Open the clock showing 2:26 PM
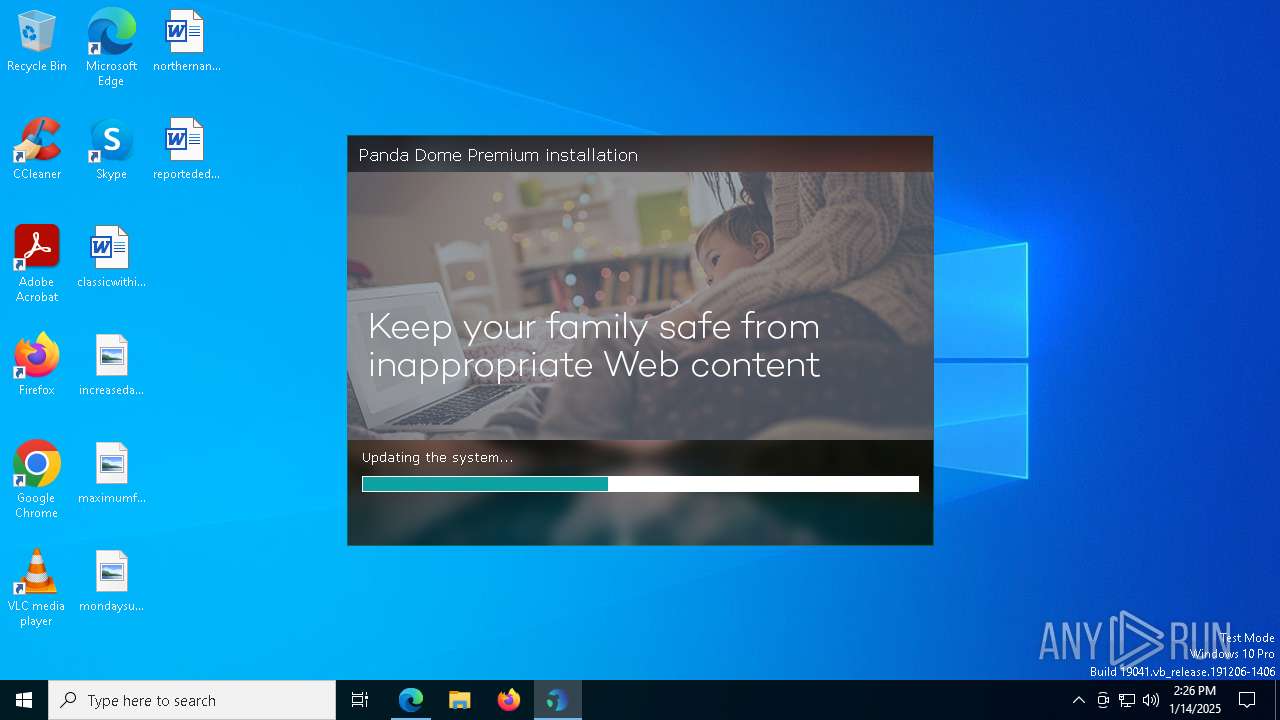Viewport: 1280px width, 720px height. [x=1195, y=700]
